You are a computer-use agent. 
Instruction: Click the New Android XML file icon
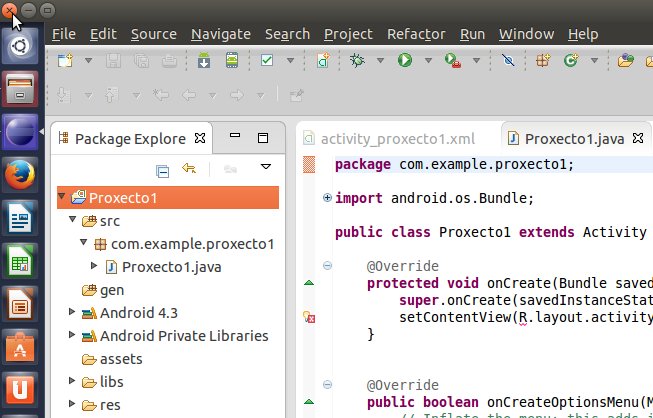[323, 61]
